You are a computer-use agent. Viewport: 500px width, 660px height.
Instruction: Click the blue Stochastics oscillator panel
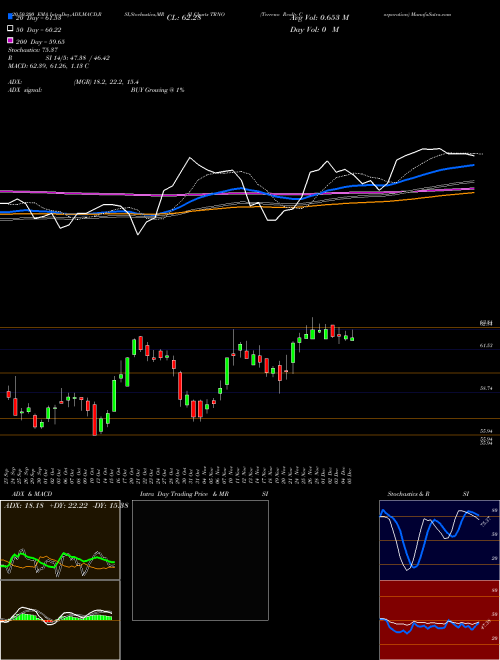pos(439,540)
